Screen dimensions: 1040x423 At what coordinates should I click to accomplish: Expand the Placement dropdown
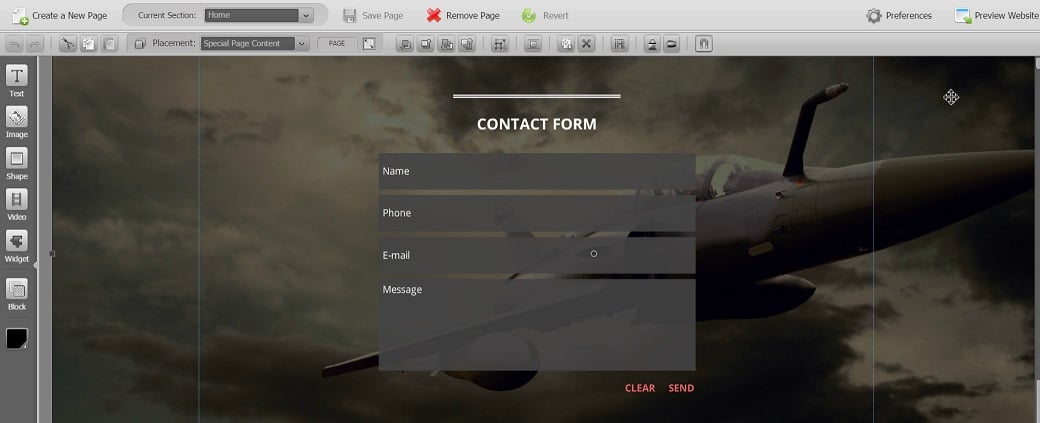(254, 44)
